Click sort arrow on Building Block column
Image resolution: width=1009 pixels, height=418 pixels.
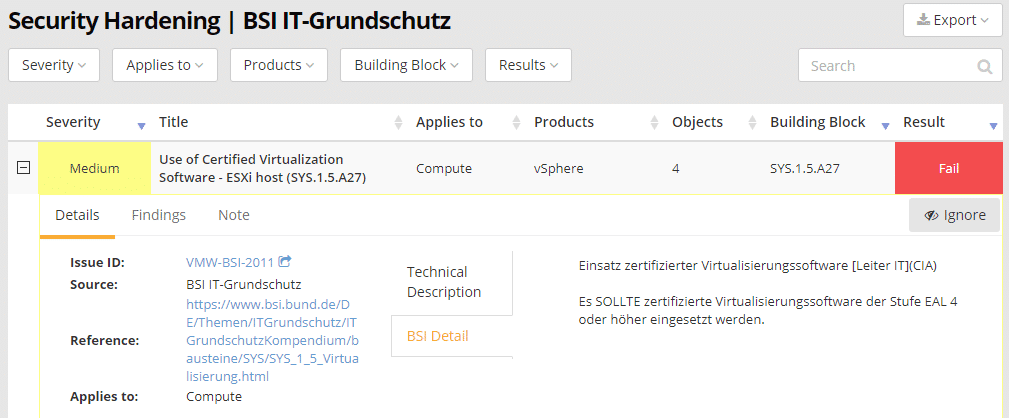[885, 127]
